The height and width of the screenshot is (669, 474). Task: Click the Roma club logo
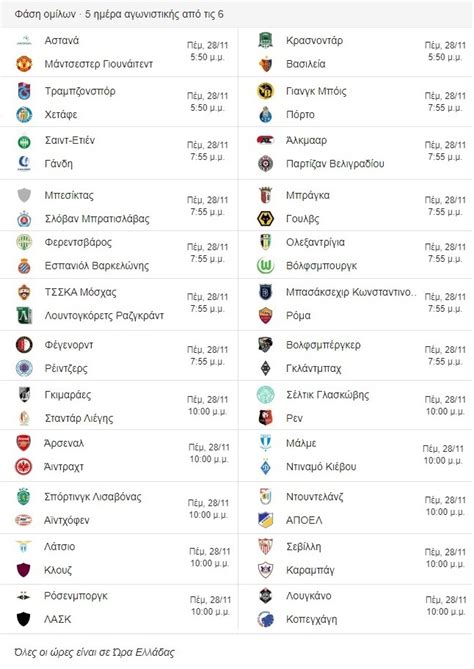coord(265,316)
